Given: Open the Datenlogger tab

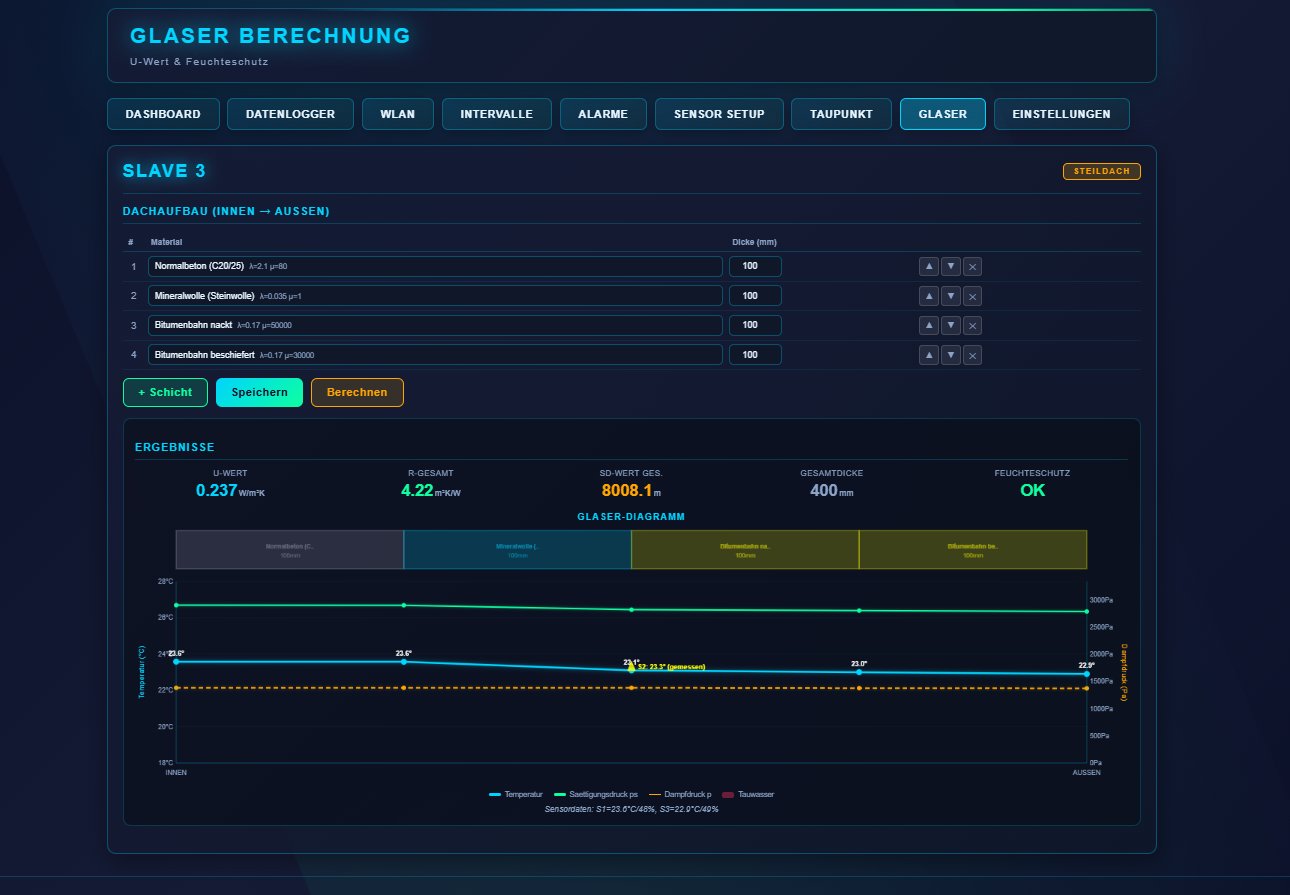Looking at the screenshot, I should click(x=290, y=114).
